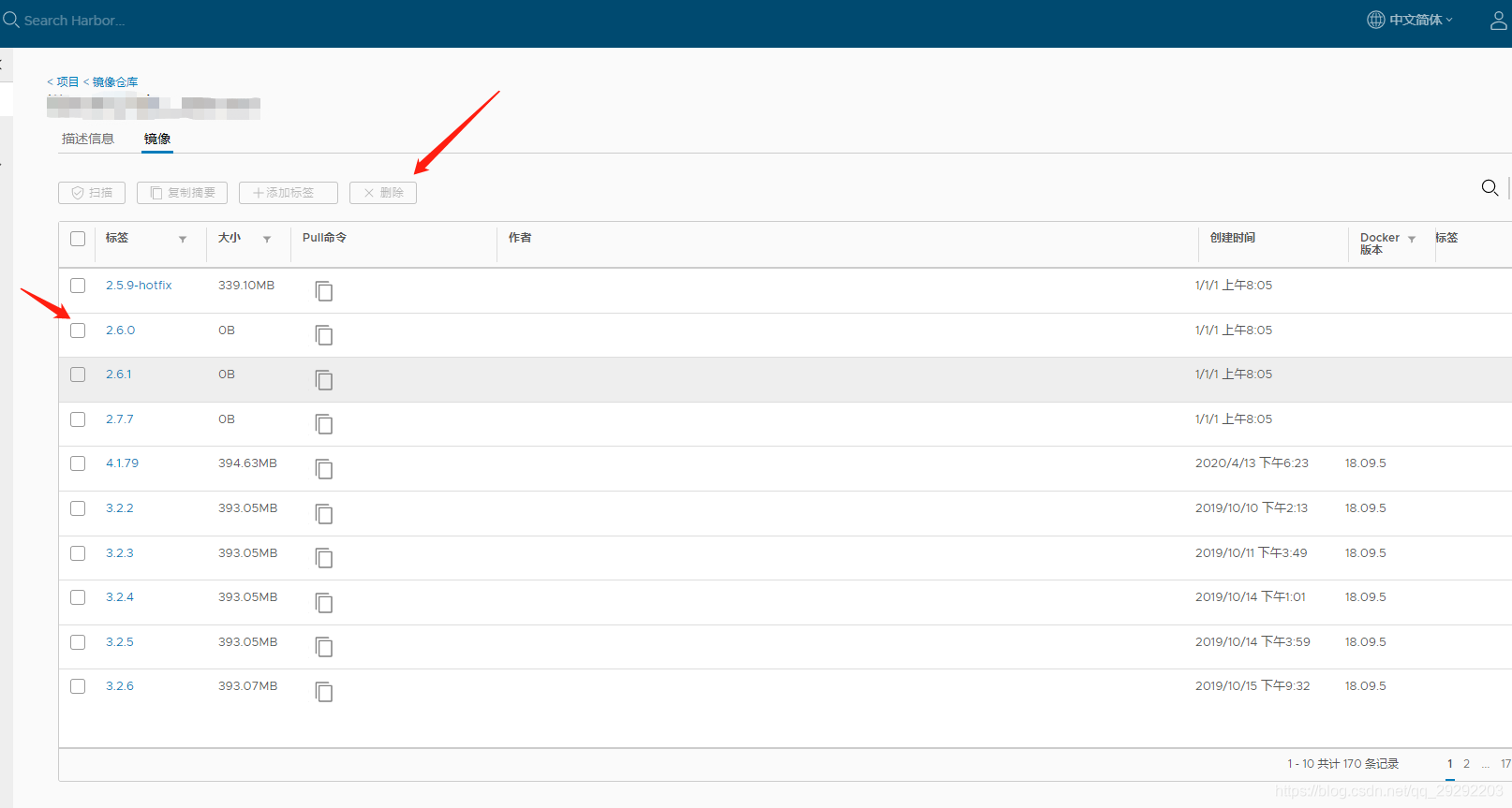This screenshot has width=1512, height=808.
Task: Open tag 2.6.1 link
Action: pyautogui.click(x=119, y=375)
